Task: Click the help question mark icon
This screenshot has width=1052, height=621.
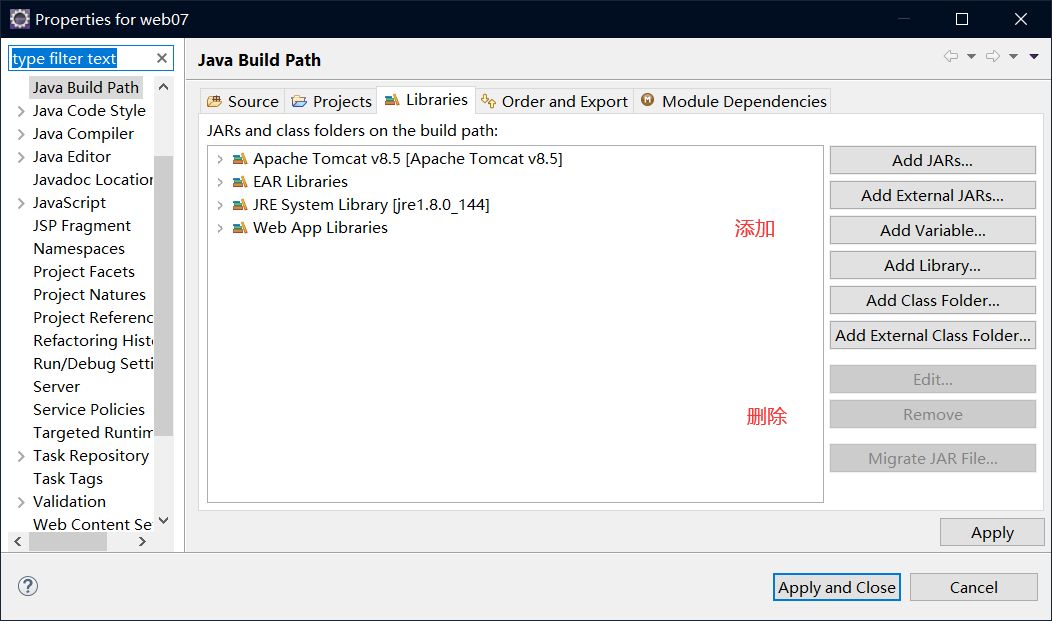Action: point(28,586)
